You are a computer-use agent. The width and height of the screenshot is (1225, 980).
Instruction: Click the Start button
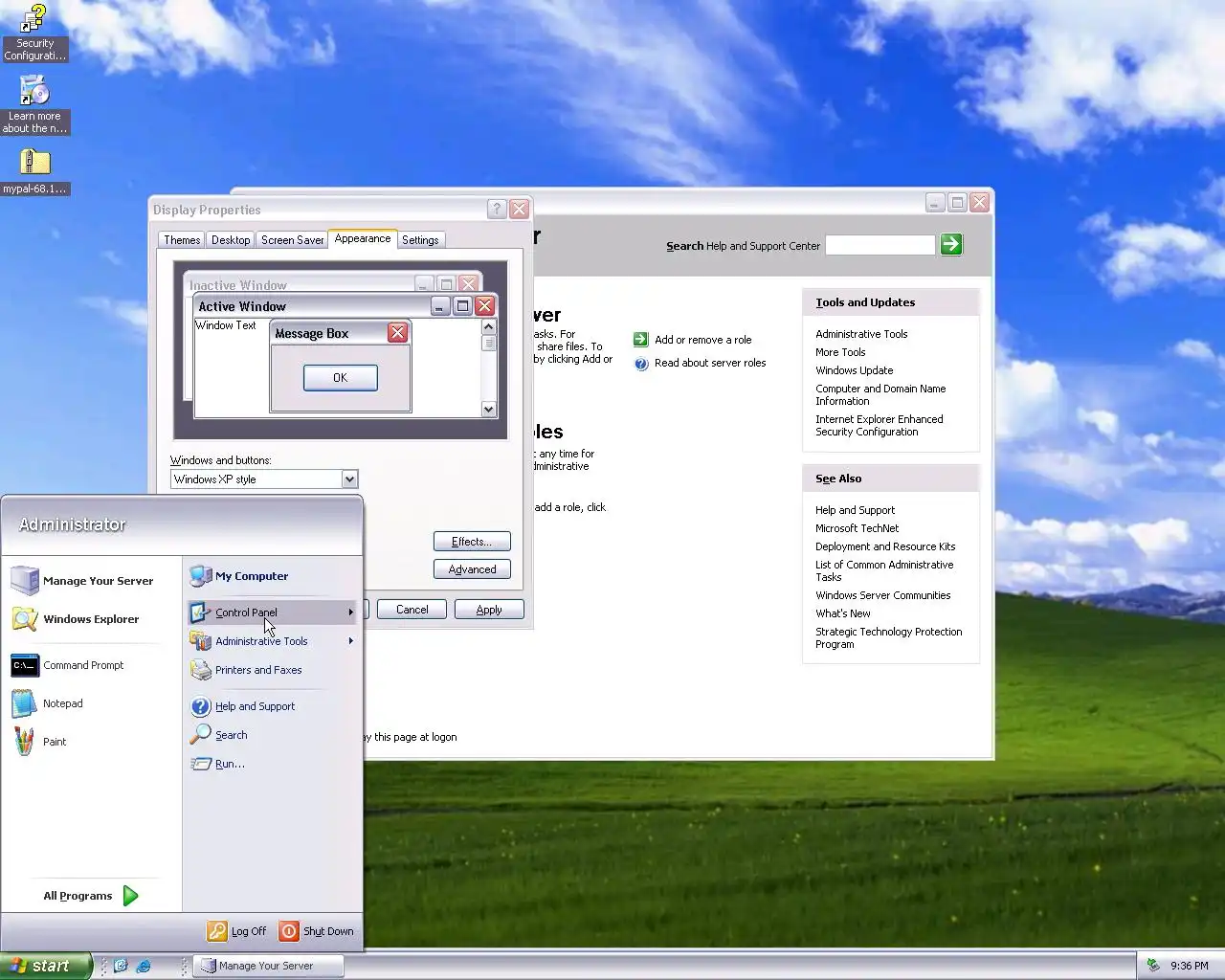click(x=46, y=966)
